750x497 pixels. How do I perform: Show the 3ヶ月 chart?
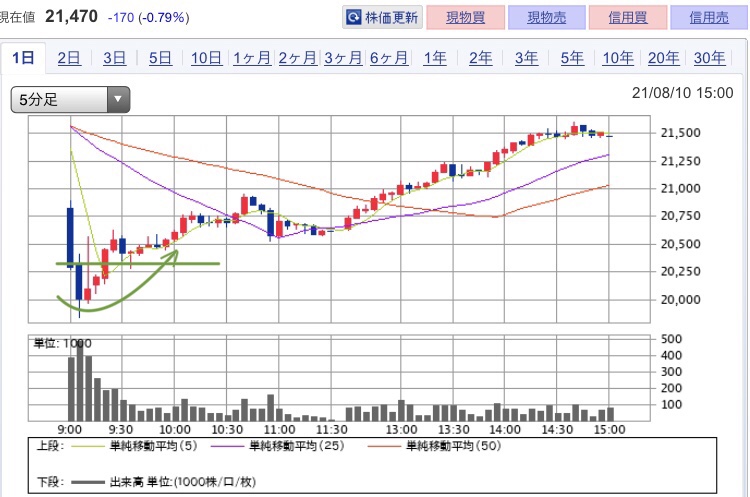tap(343, 58)
